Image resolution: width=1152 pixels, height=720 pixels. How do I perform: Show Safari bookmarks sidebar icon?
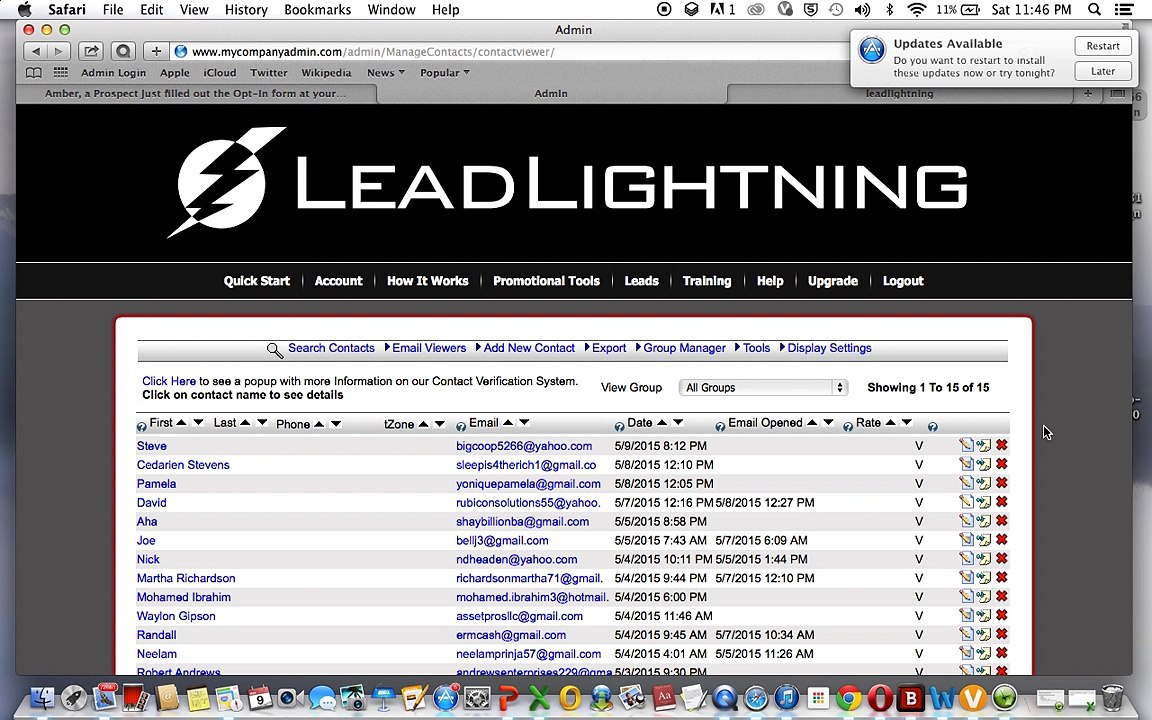coord(34,73)
